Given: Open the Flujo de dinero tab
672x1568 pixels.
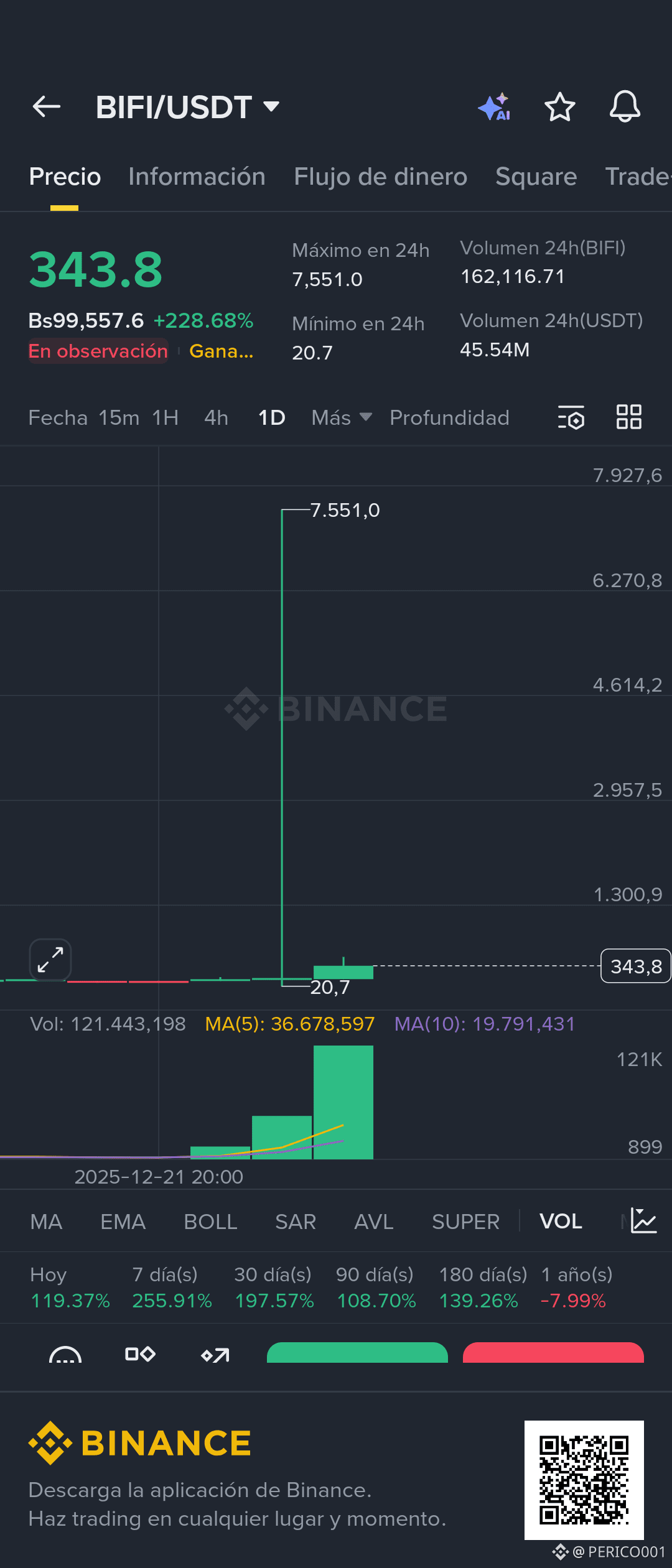Looking at the screenshot, I should coord(380,177).
